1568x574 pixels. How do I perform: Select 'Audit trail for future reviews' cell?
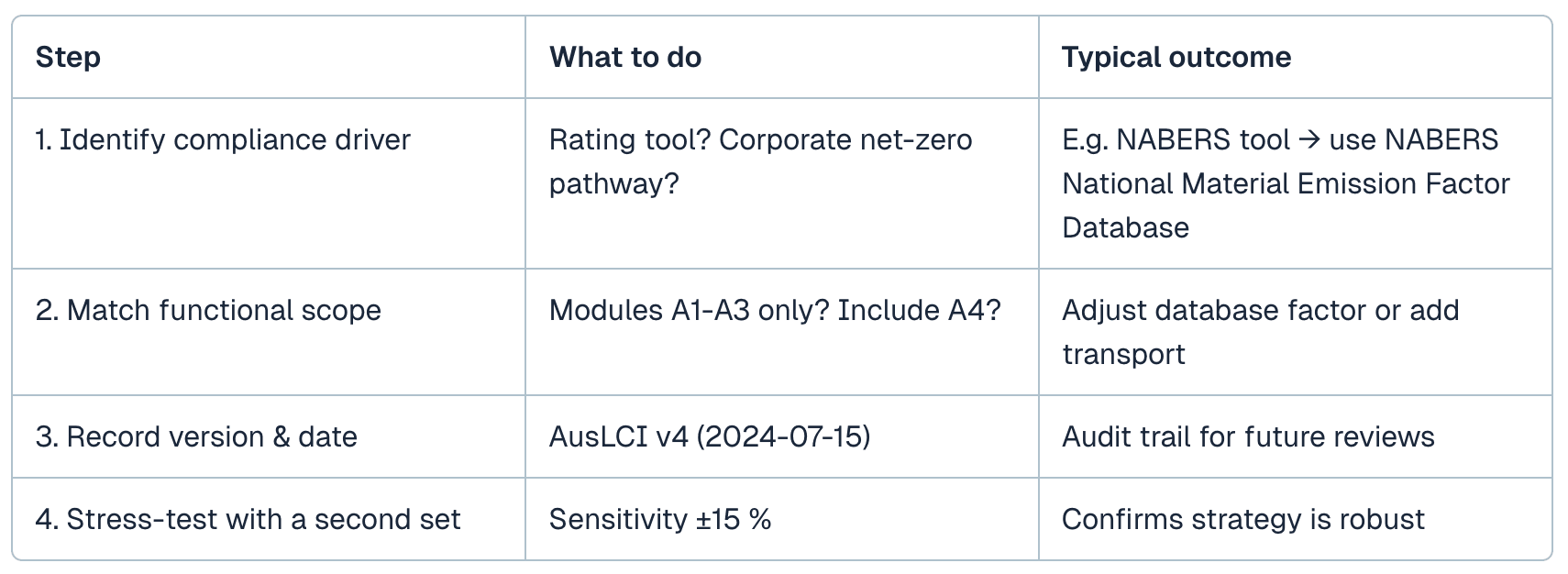pos(1247,436)
